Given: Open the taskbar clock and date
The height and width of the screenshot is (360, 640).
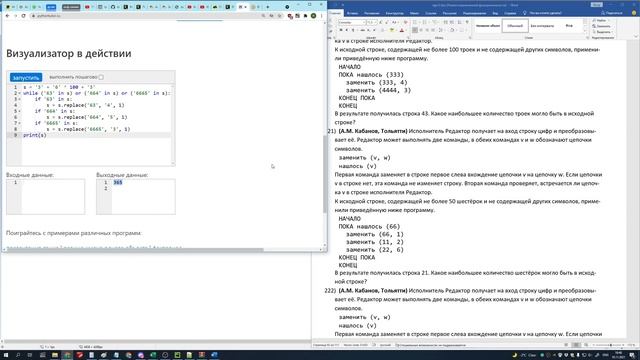Looking at the screenshot, I should pyautogui.click(x=619, y=355).
